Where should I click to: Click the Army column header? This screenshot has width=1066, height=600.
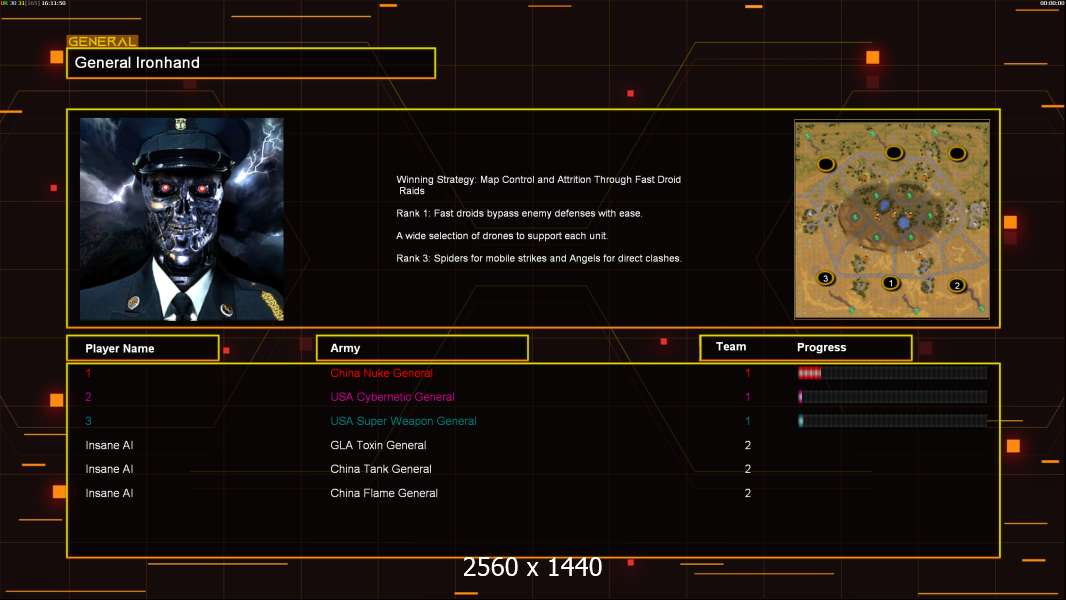pos(422,348)
